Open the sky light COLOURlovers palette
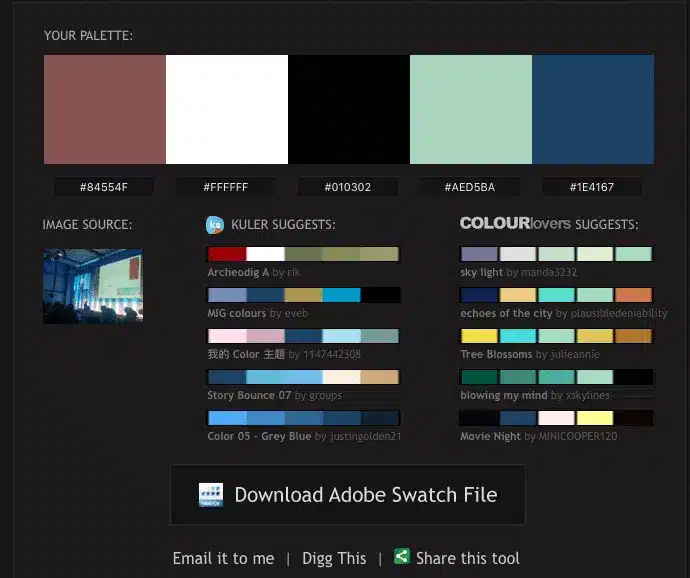 tap(556, 254)
